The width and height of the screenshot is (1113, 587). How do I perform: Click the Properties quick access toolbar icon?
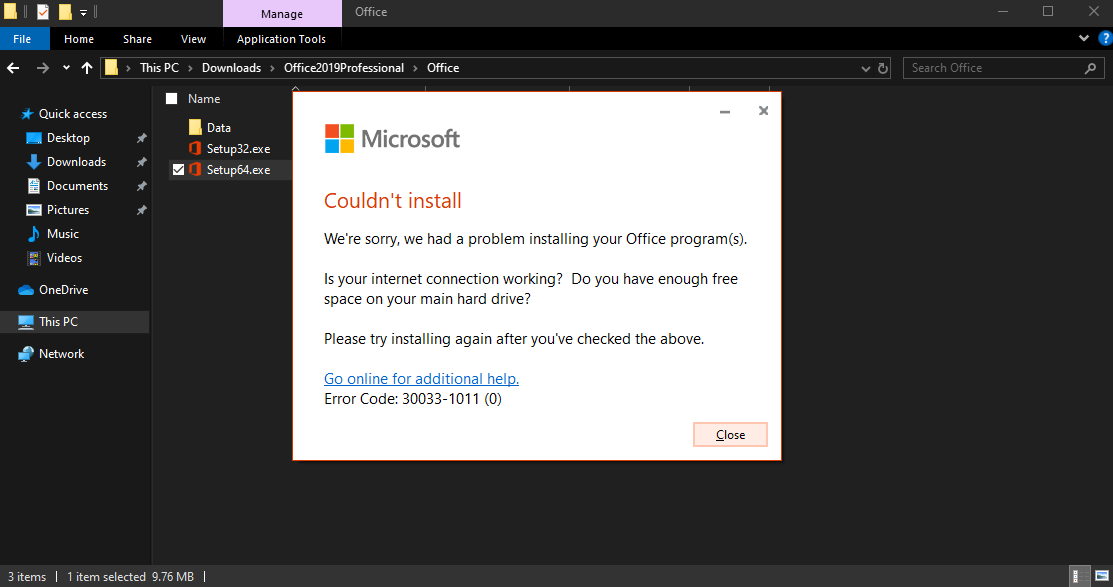[43, 11]
